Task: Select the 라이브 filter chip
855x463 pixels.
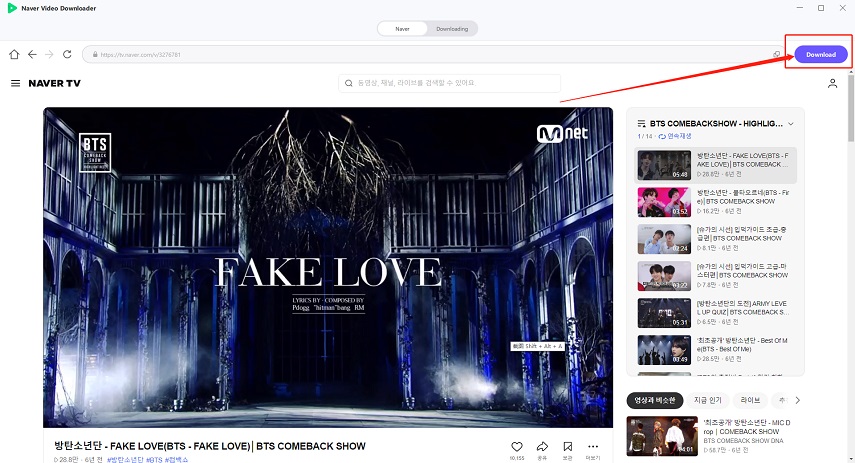Action: pos(750,400)
